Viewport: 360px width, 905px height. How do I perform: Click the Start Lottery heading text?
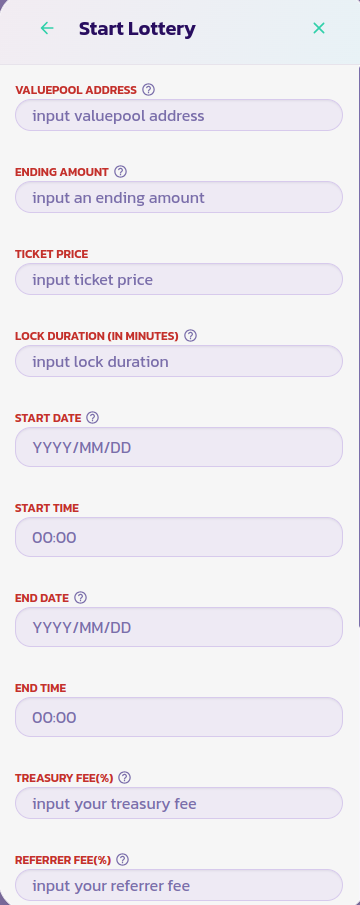point(137,28)
